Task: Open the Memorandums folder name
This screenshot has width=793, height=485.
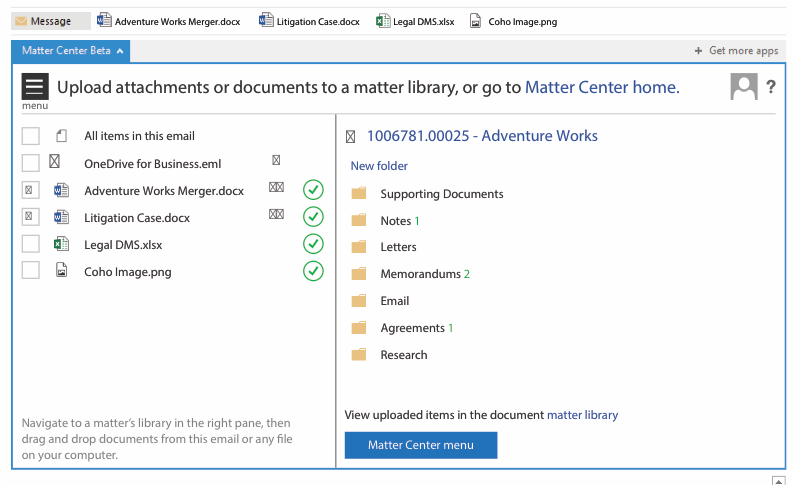Action: tap(420, 274)
